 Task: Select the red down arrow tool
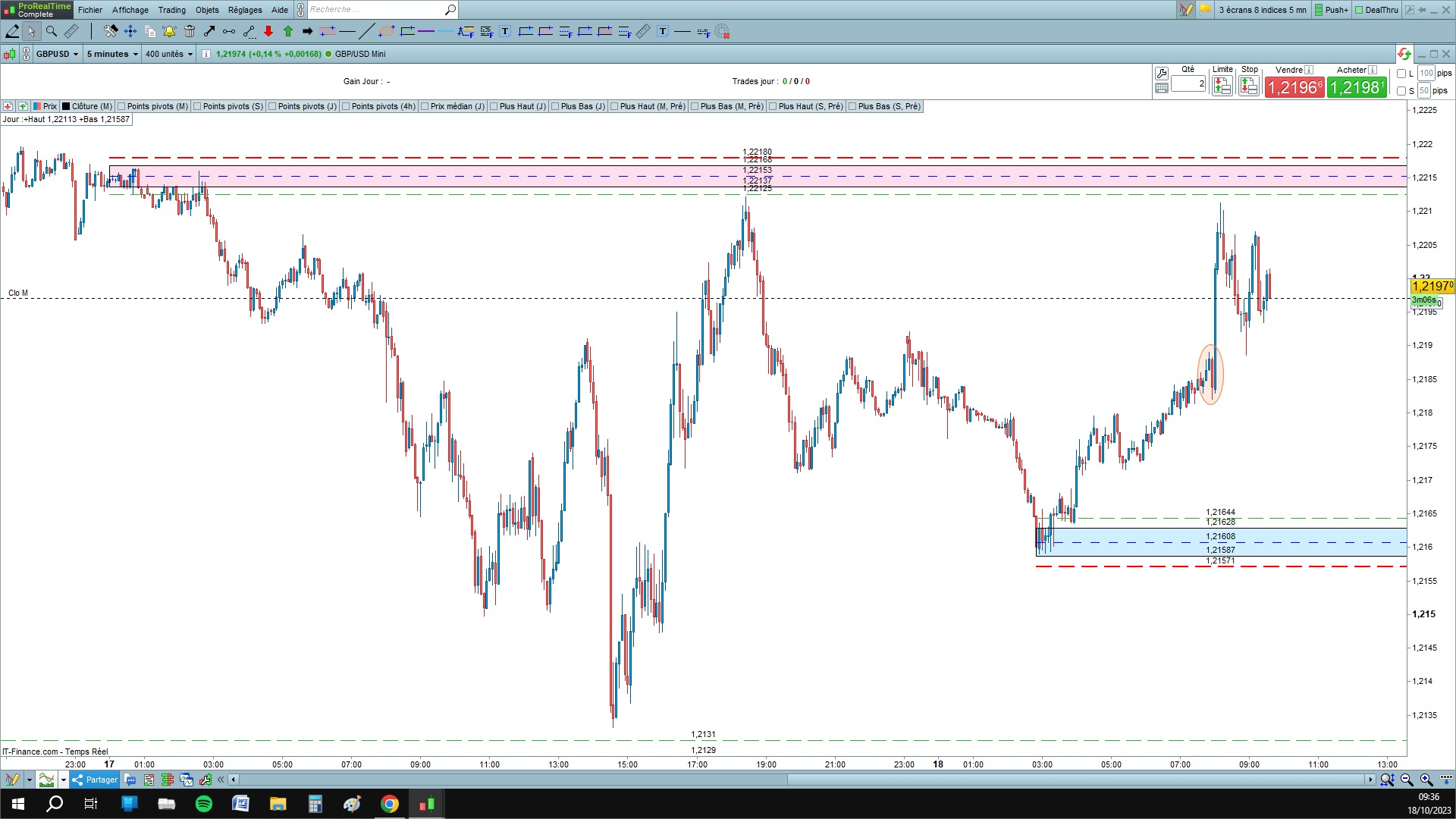tap(268, 32)
